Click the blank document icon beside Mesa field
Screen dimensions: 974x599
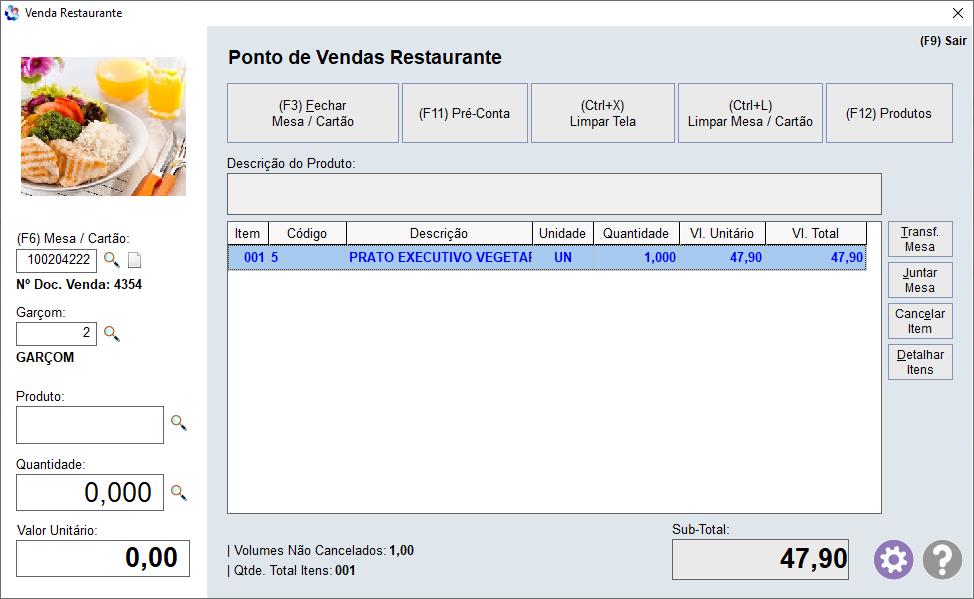point(135,261)
